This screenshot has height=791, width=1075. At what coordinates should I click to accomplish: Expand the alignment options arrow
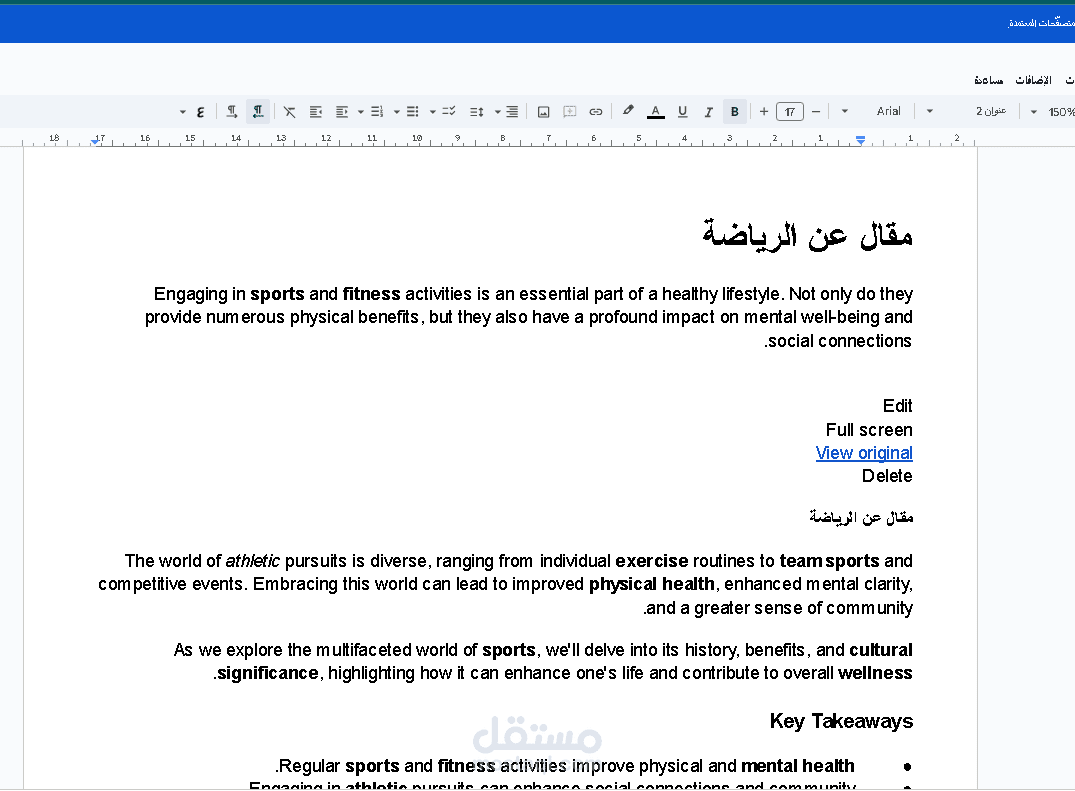click(498, 112)
